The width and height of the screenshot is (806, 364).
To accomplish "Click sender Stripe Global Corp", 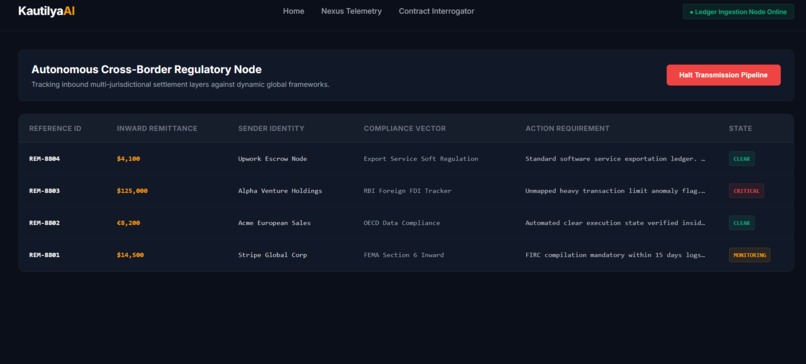I will [x=272, y=255].
